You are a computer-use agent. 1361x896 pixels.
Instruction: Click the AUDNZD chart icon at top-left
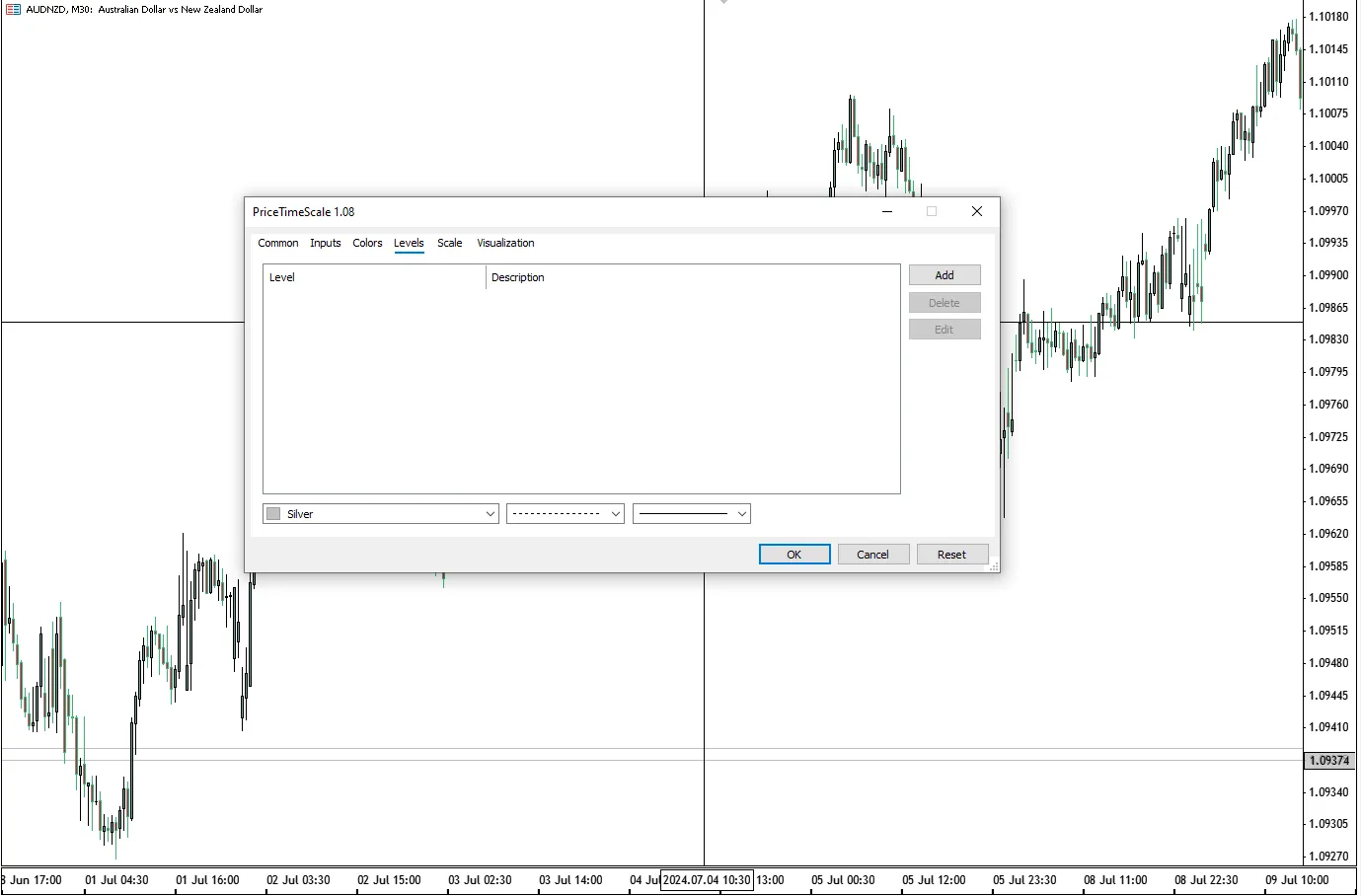click(x=13, y=9)
